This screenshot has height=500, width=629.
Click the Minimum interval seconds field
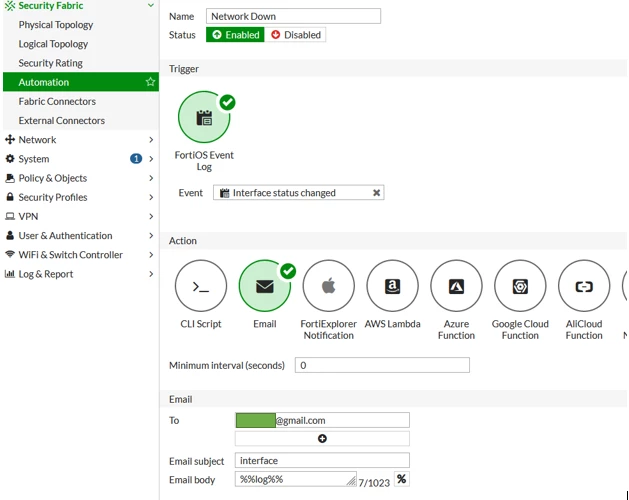(x=382, y=365)
